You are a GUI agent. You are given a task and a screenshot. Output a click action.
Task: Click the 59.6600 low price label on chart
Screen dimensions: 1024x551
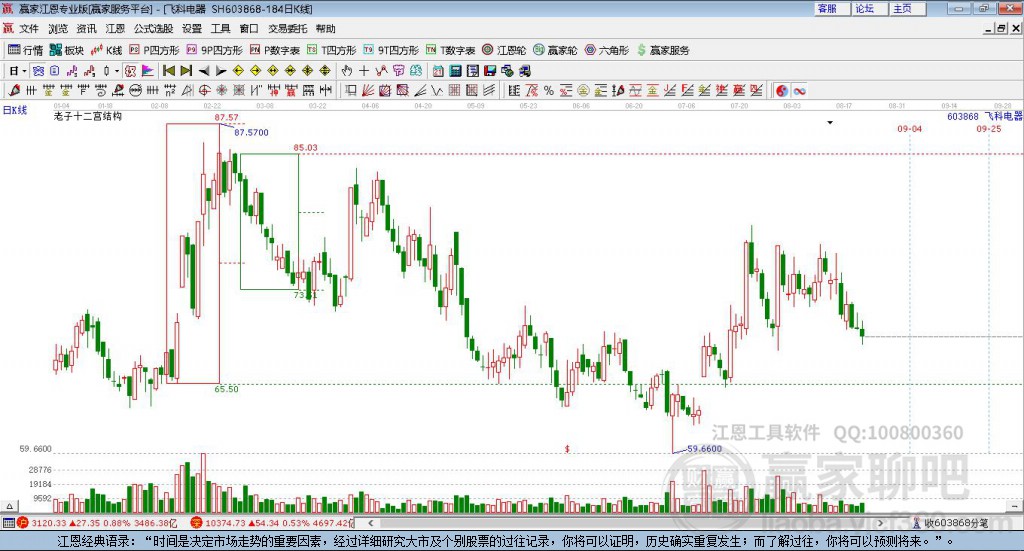(x=705, y=449)
